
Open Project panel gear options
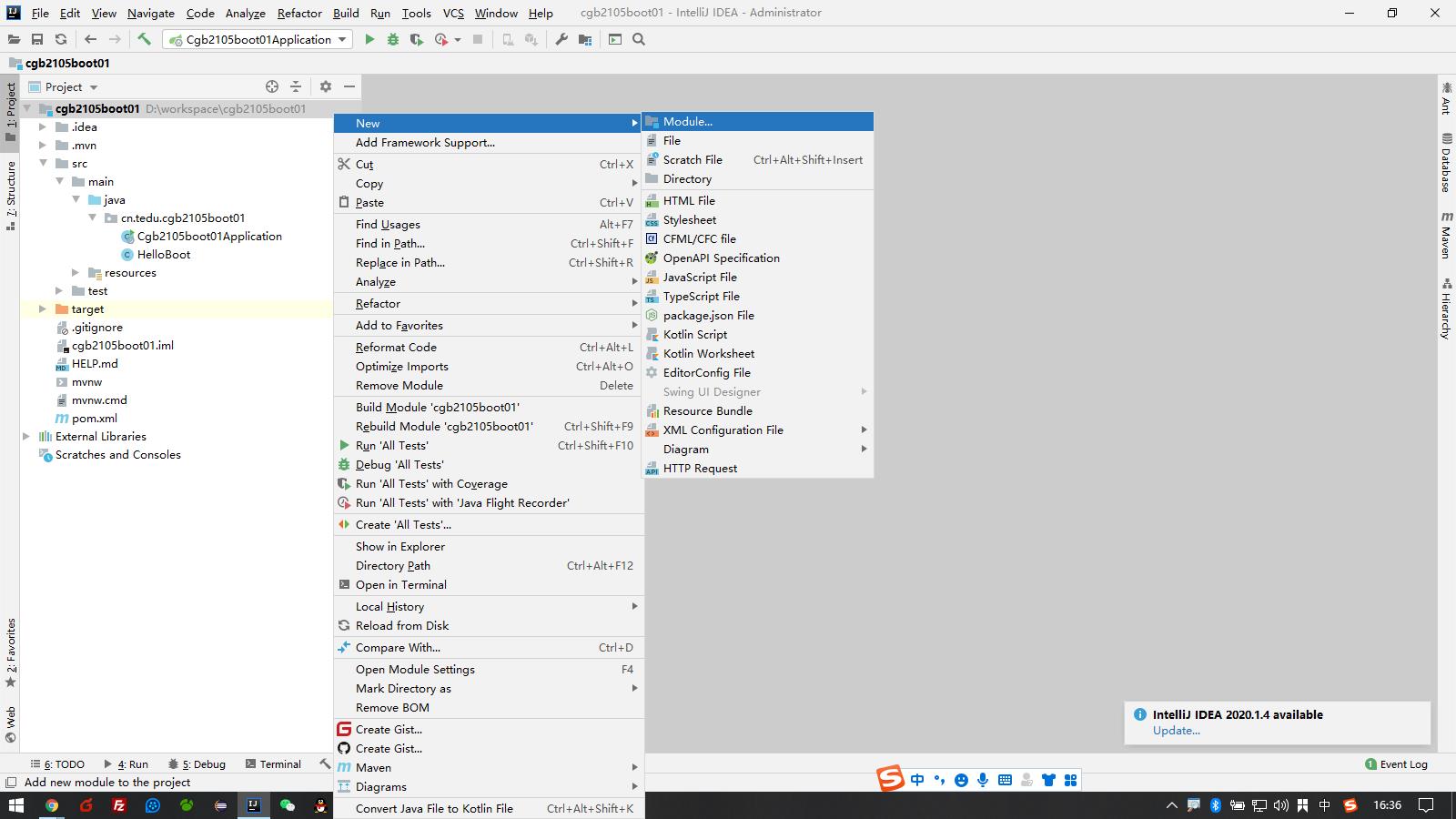(x=326, y=86)
